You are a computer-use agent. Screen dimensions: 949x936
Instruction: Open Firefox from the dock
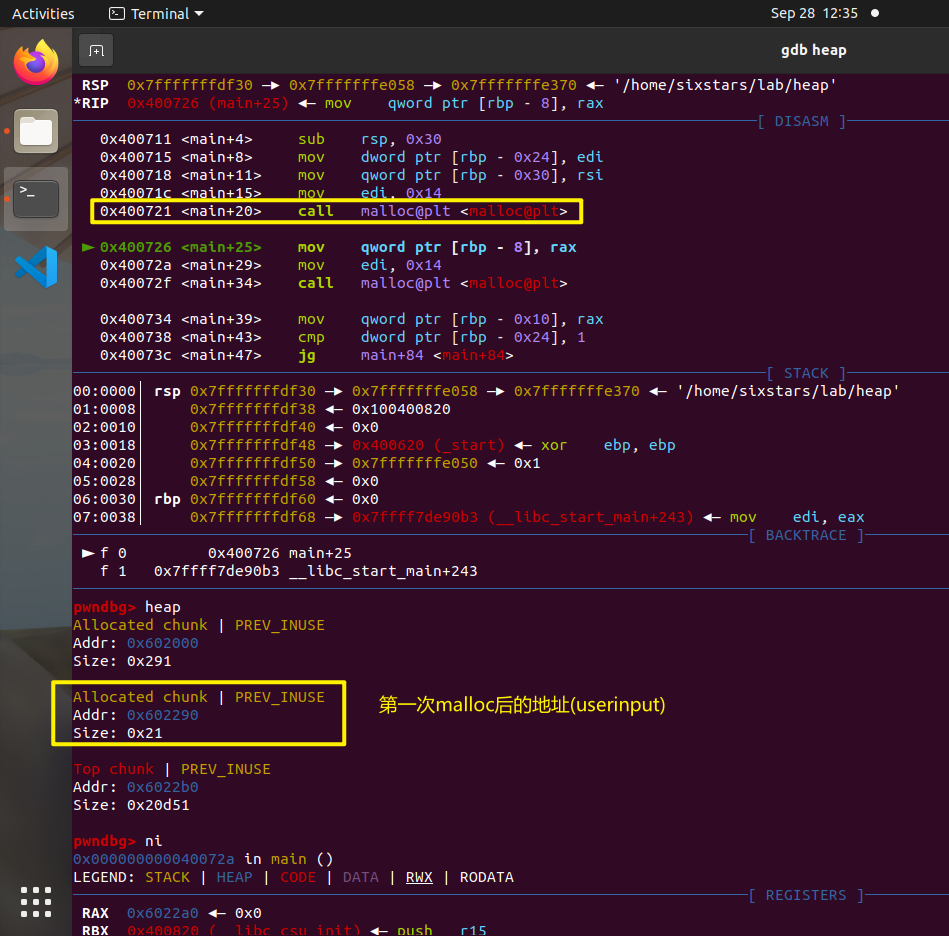36,62
